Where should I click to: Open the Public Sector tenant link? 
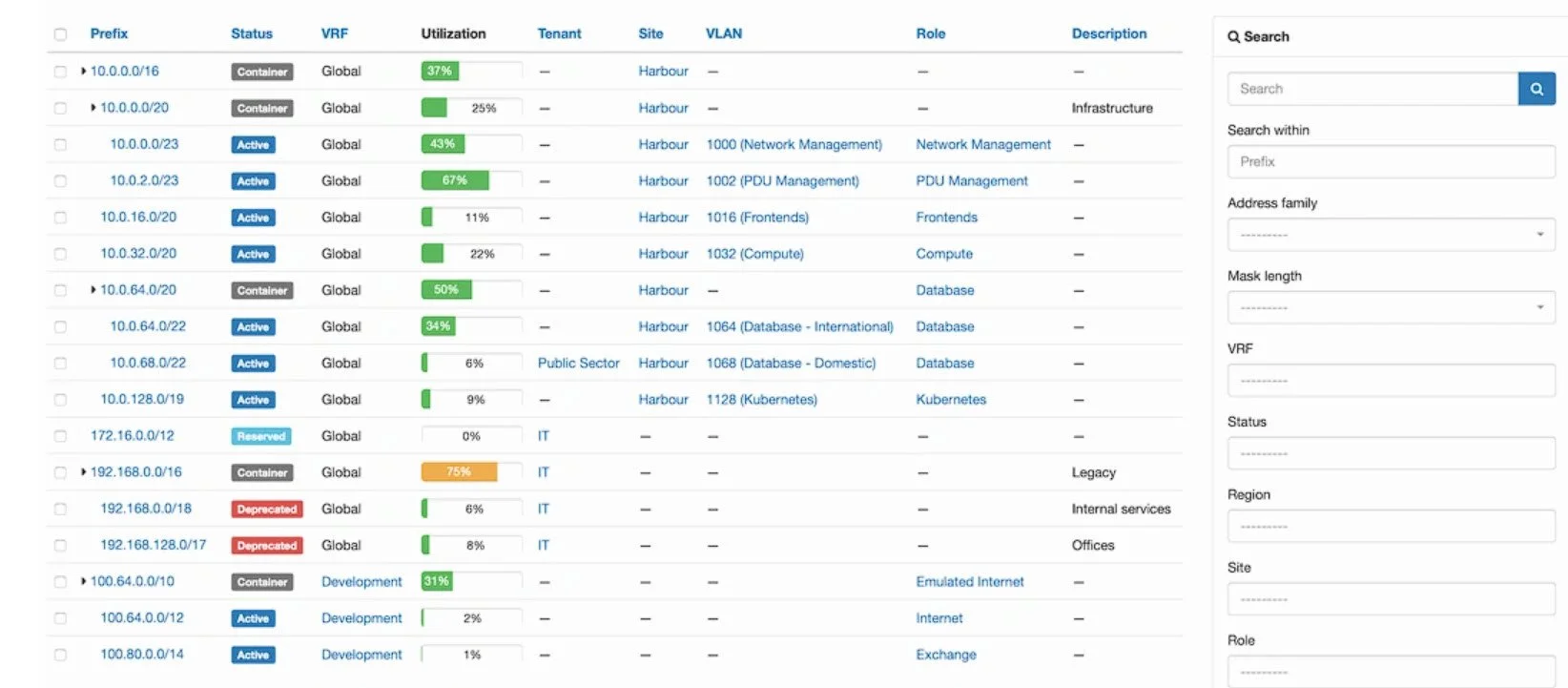(x=579, y=363)
